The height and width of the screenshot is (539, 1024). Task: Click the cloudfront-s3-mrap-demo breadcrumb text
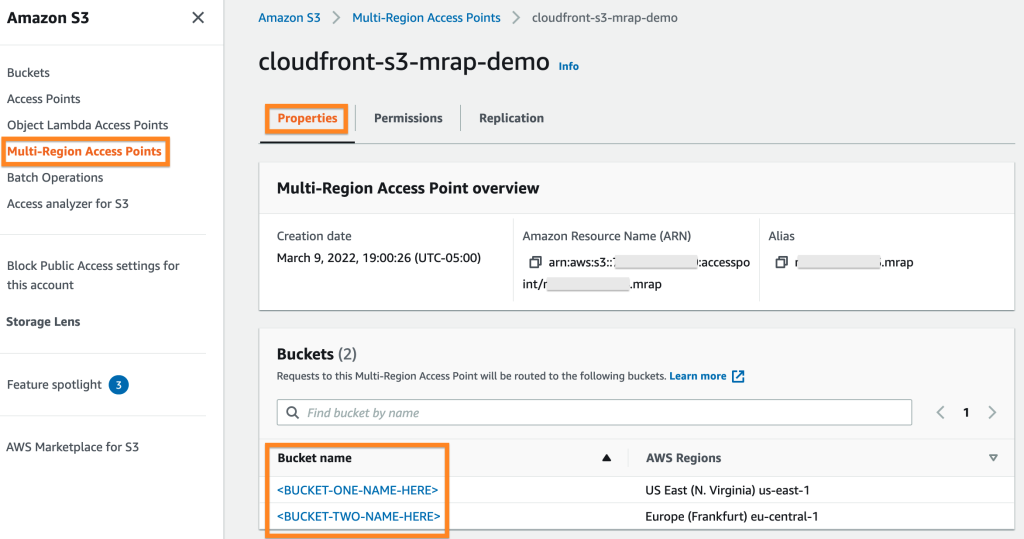pyautogui.click(x=605, y=18)
